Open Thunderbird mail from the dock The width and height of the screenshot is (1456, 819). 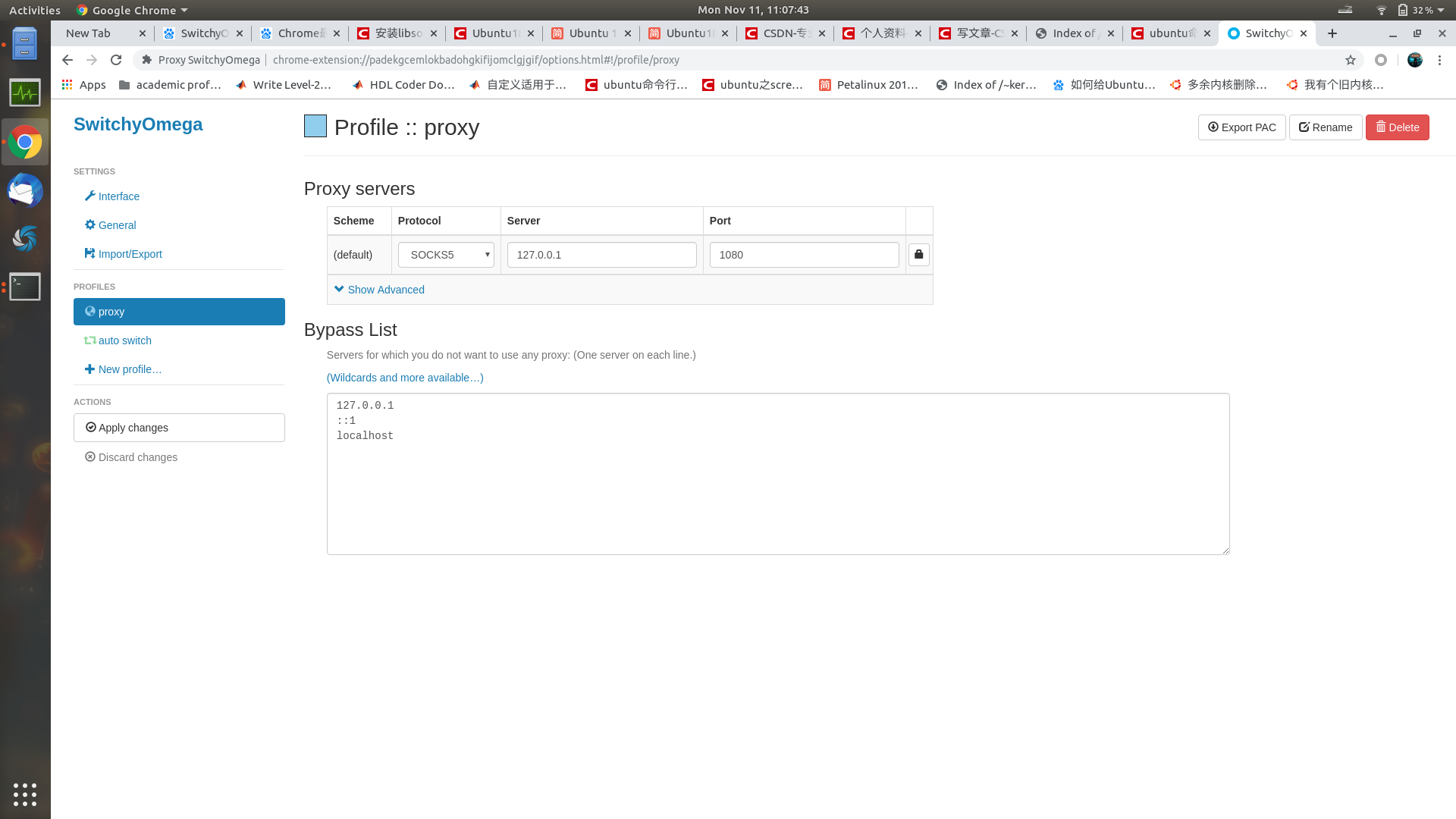[x=25, y=190]
